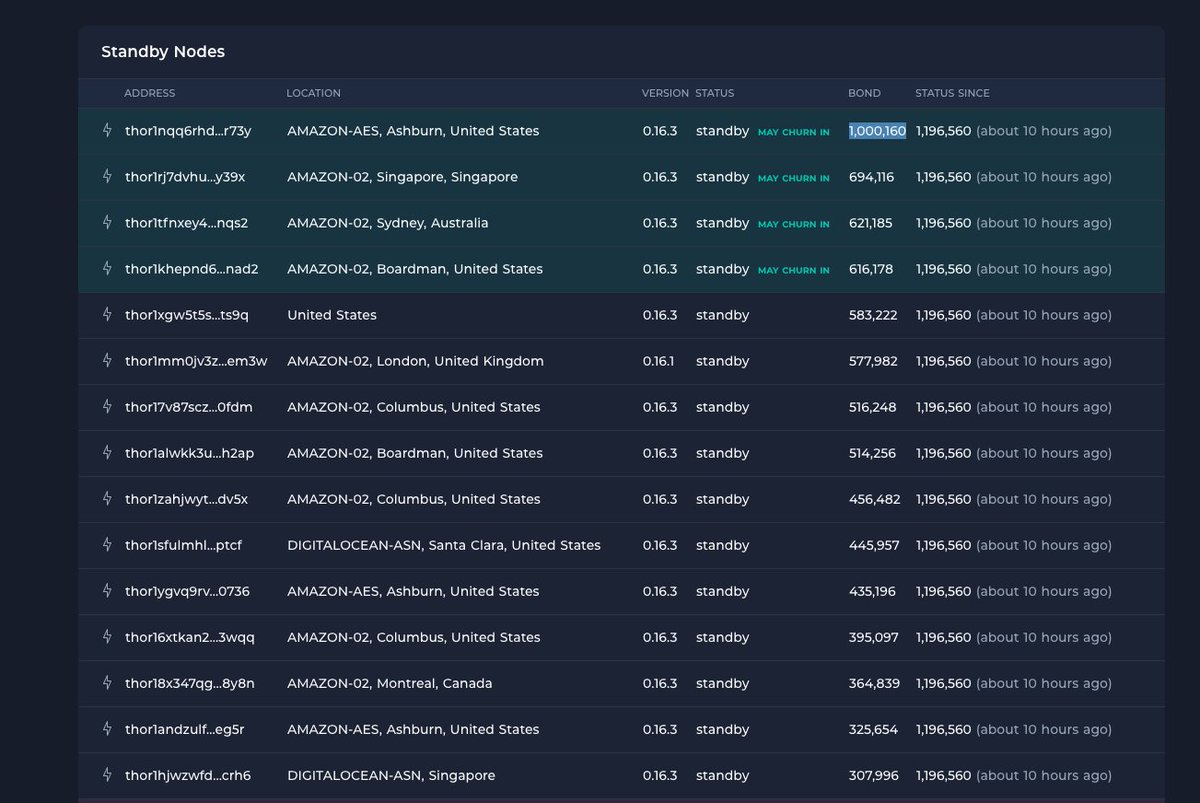Click bond value 621,185
Image resolution: width=1200 pixels, height=803 pixels.
coord(871,223)
